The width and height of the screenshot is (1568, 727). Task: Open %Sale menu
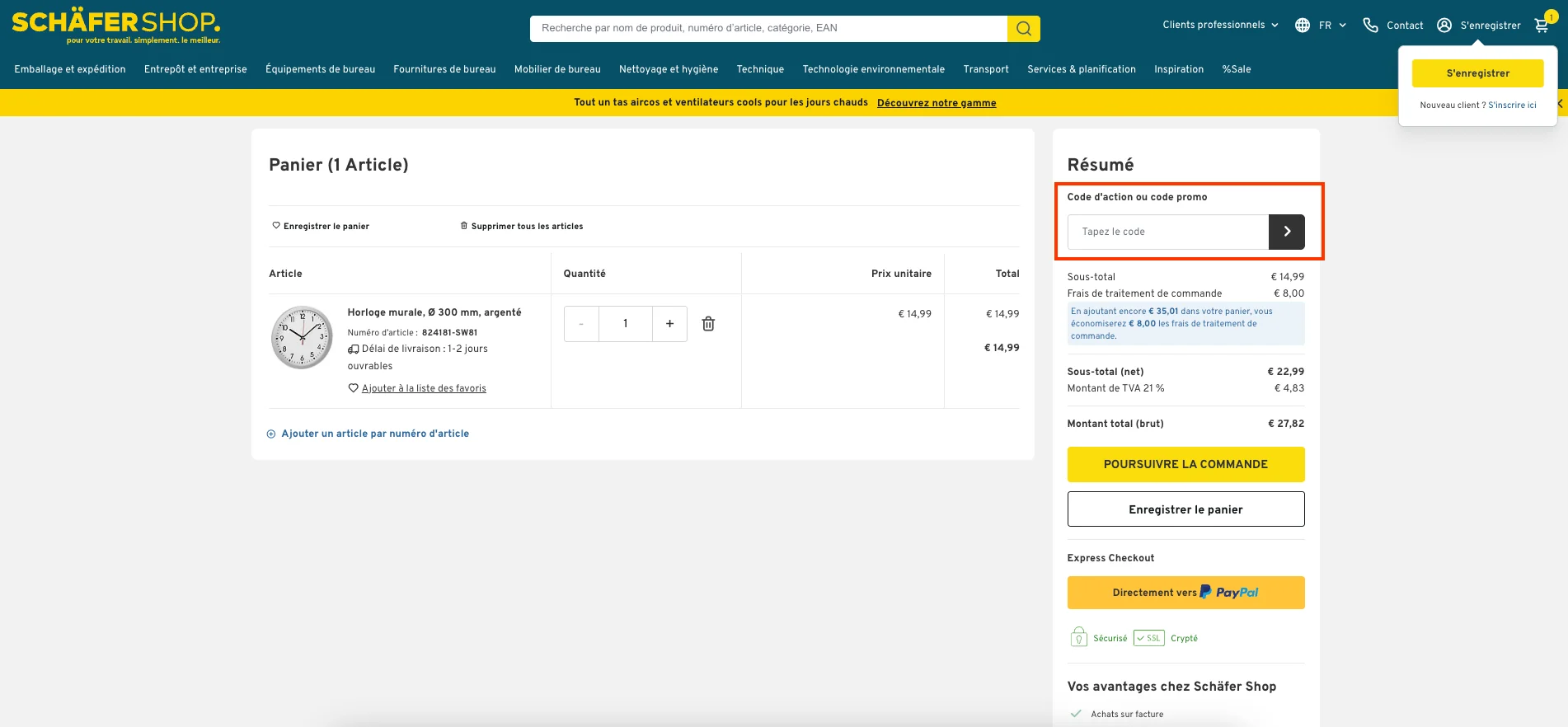(x=1237, y=69)
